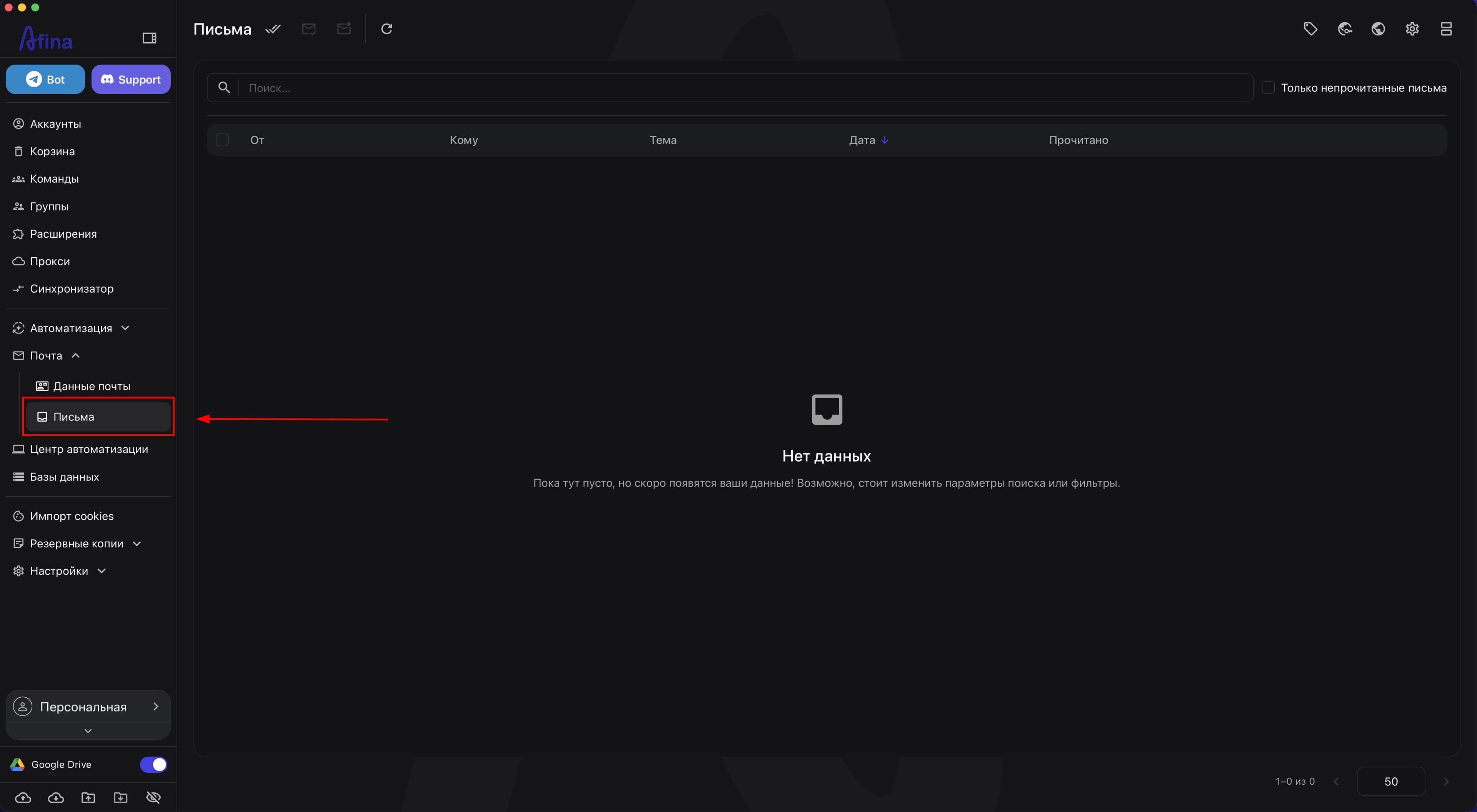1477x812 pixels.
Task: Click the Тема column header
Action: coord(663,140)
